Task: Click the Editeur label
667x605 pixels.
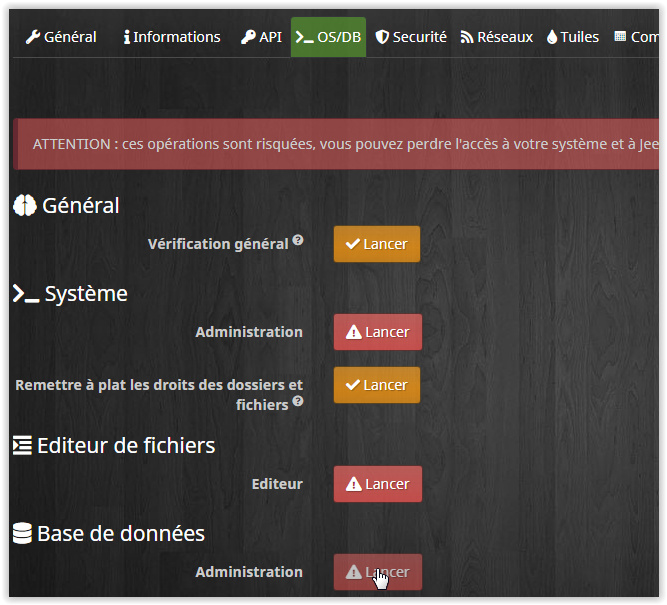Action: pyautogui.click(x=277, y=484)
